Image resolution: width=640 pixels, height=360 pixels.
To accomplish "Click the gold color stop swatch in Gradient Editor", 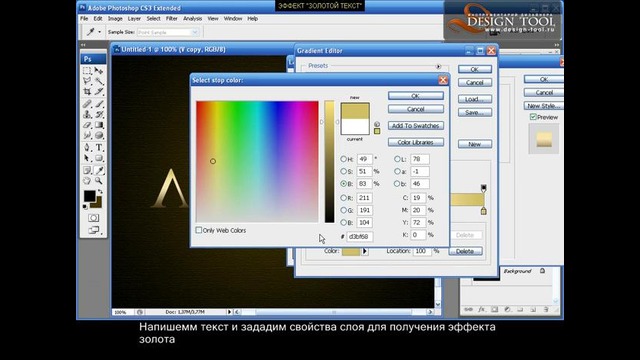I will point(351,251).
